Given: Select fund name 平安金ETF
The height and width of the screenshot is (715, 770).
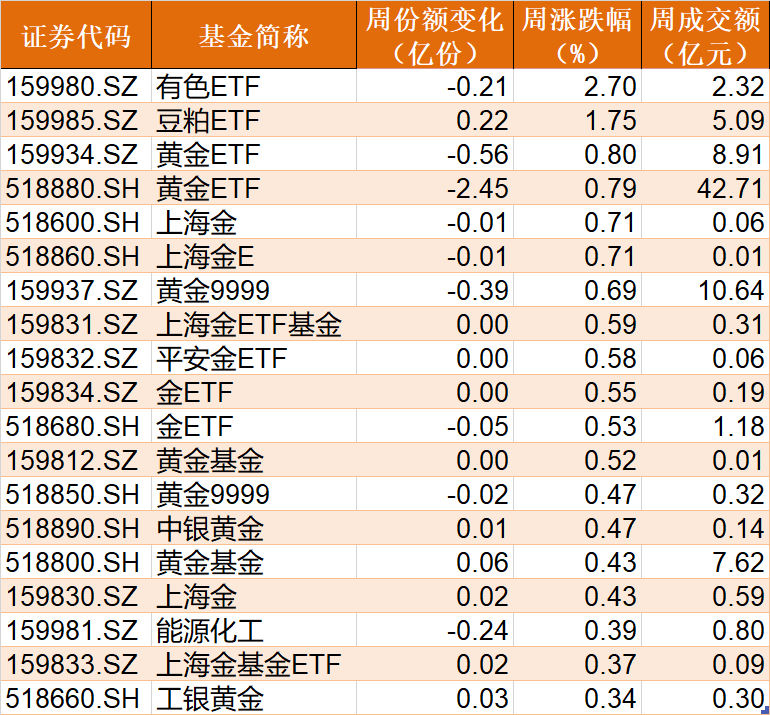Looking at the screenshot, I should pyautogui.click(x=221, y=358).
